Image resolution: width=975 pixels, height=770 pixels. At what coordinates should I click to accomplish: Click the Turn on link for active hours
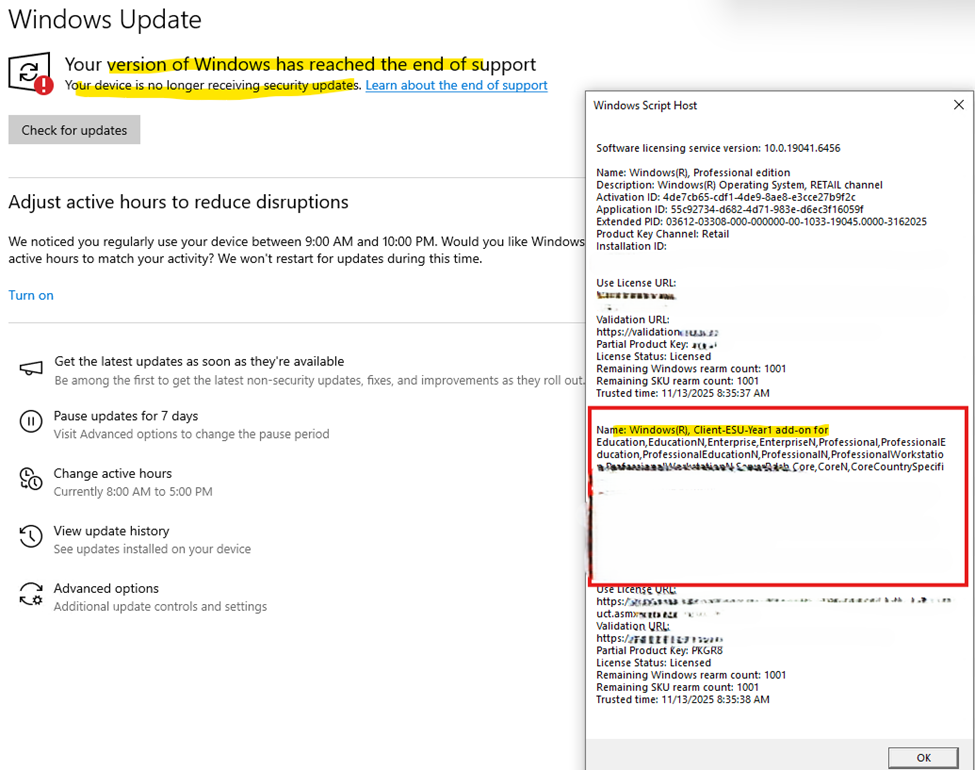click(31, 295)
